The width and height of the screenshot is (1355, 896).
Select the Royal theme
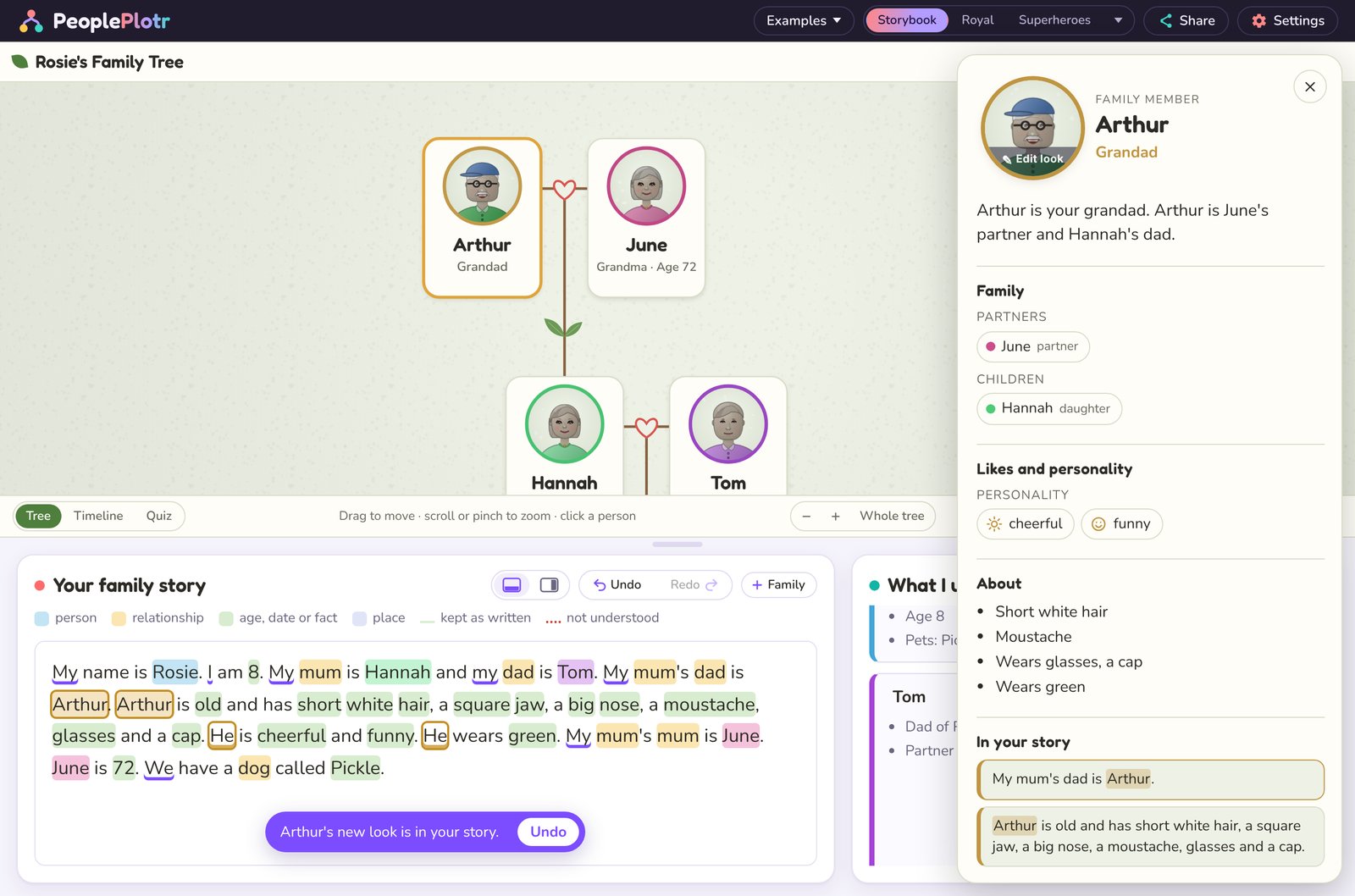click(977, 20)
